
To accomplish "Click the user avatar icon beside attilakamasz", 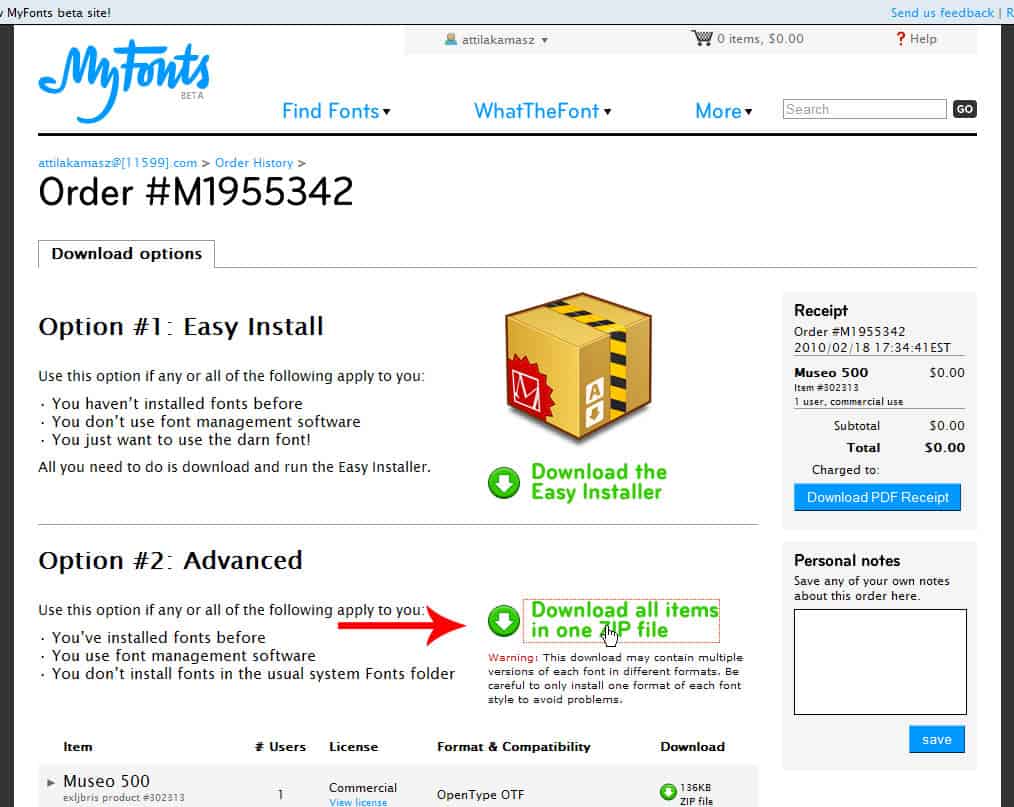I will click(451, 39).
